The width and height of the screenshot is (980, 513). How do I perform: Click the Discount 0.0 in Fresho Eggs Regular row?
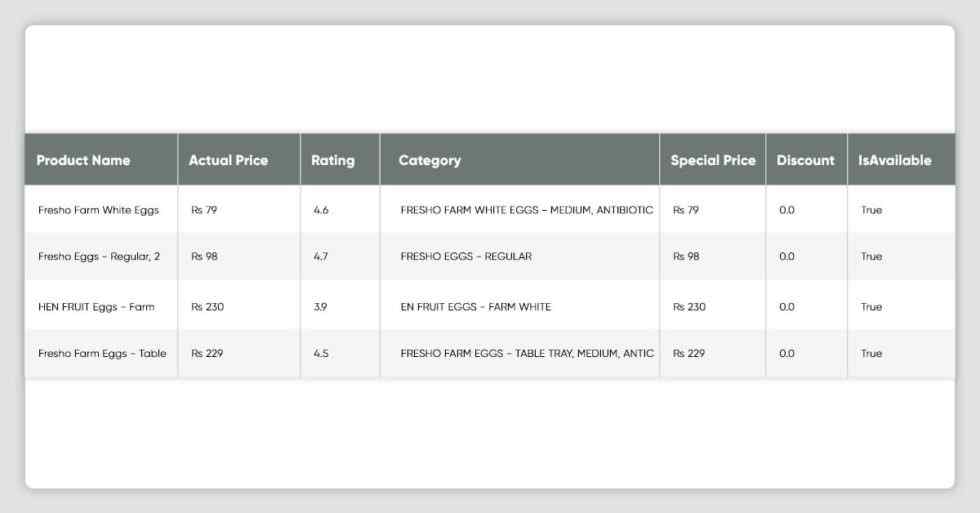click(x=787, y=256)
